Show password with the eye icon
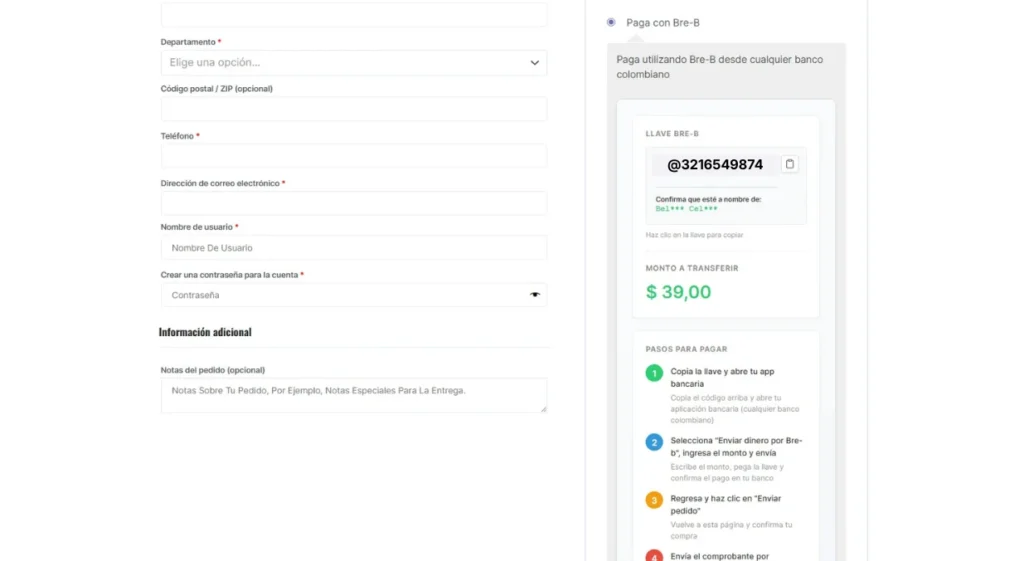 pyautogui.click(x=535, y=295)
